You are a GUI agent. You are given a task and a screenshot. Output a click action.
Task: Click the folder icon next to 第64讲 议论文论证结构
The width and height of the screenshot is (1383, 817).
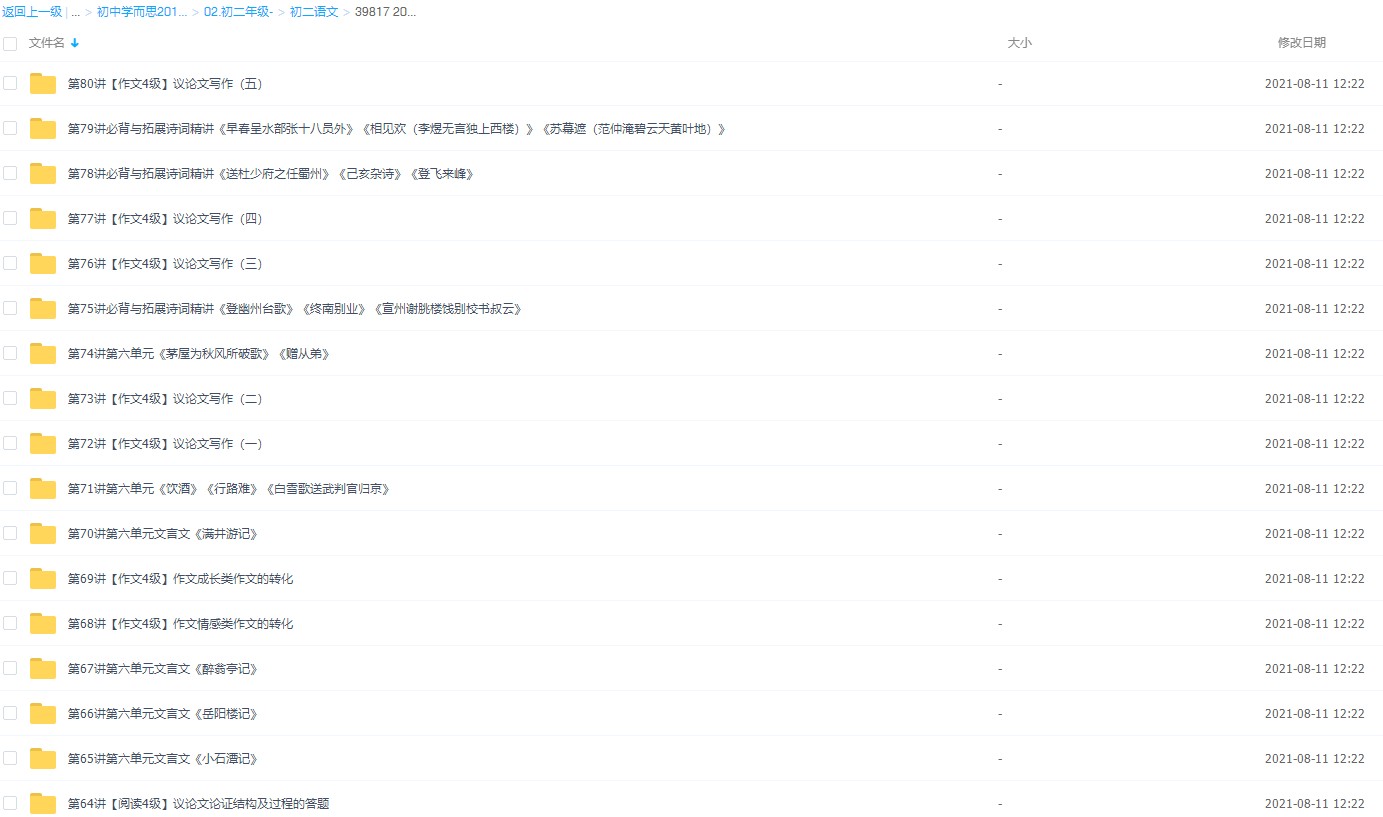point(41,803)
